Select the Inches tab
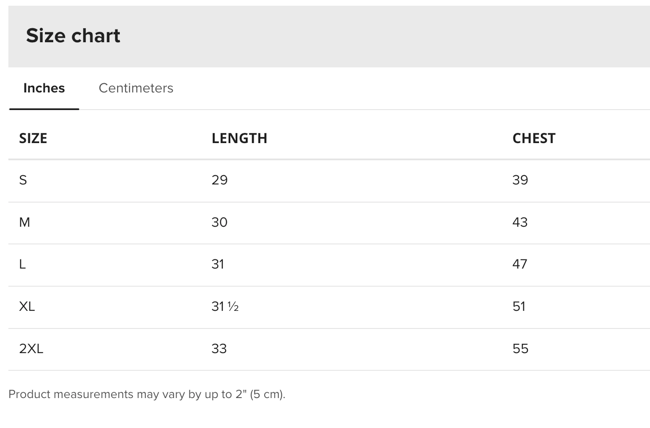The image size is (650, 428). (x=44, y=88)
